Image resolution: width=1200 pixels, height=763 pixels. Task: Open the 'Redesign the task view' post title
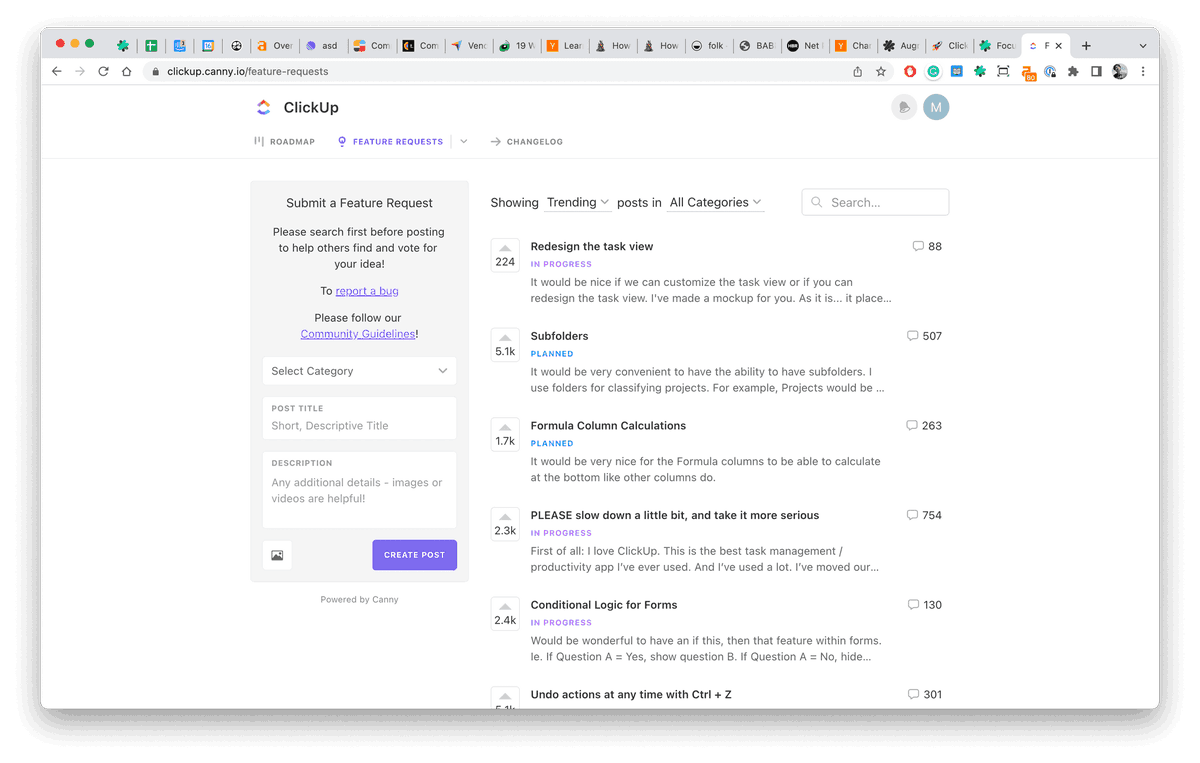click(x=592, y=246)
